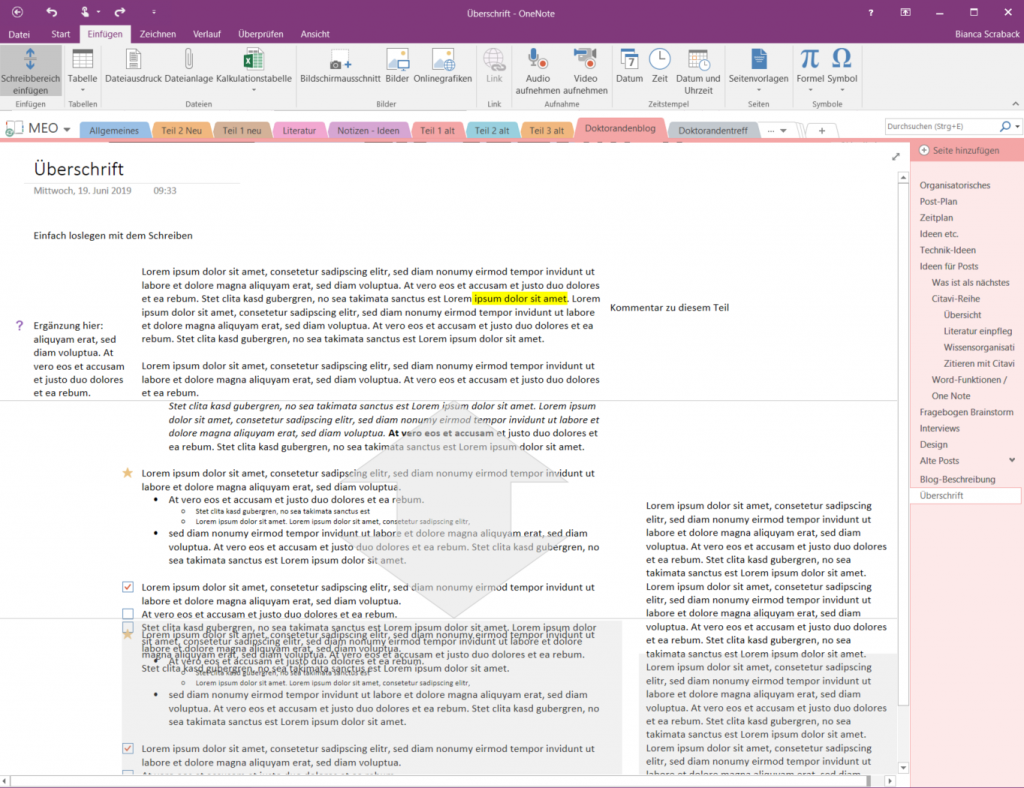Open Dateiausdruck to insert a file printout

133,65
